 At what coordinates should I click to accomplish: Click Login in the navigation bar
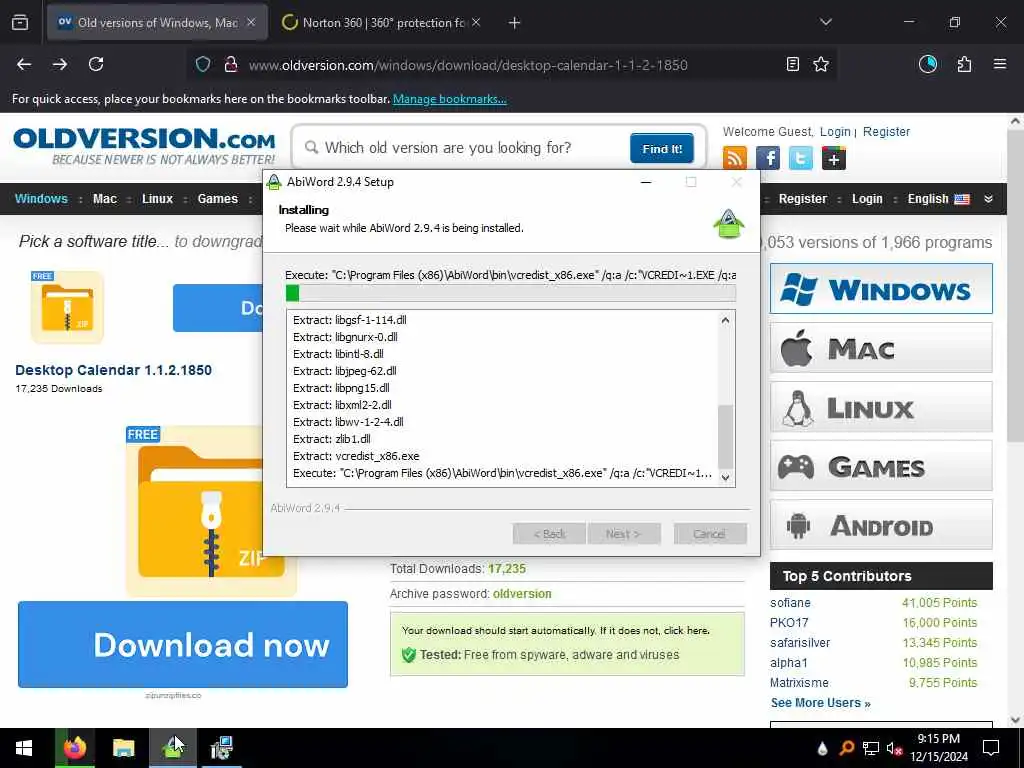[x=867, y=199]
